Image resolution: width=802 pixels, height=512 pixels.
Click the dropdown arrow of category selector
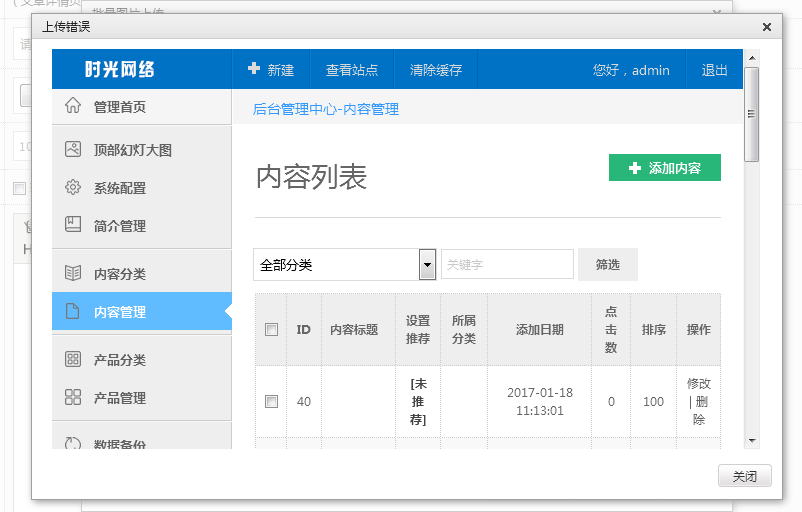point(427,265)
